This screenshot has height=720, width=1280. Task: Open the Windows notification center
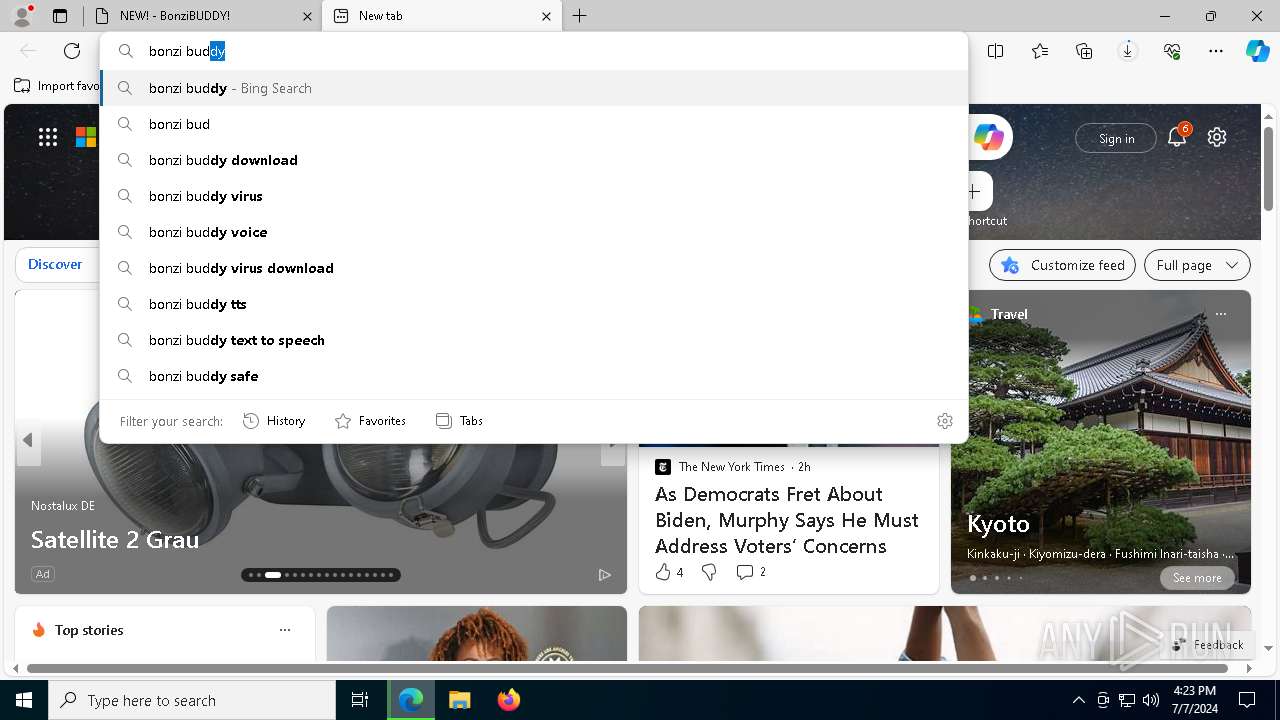pos(1247,700)
